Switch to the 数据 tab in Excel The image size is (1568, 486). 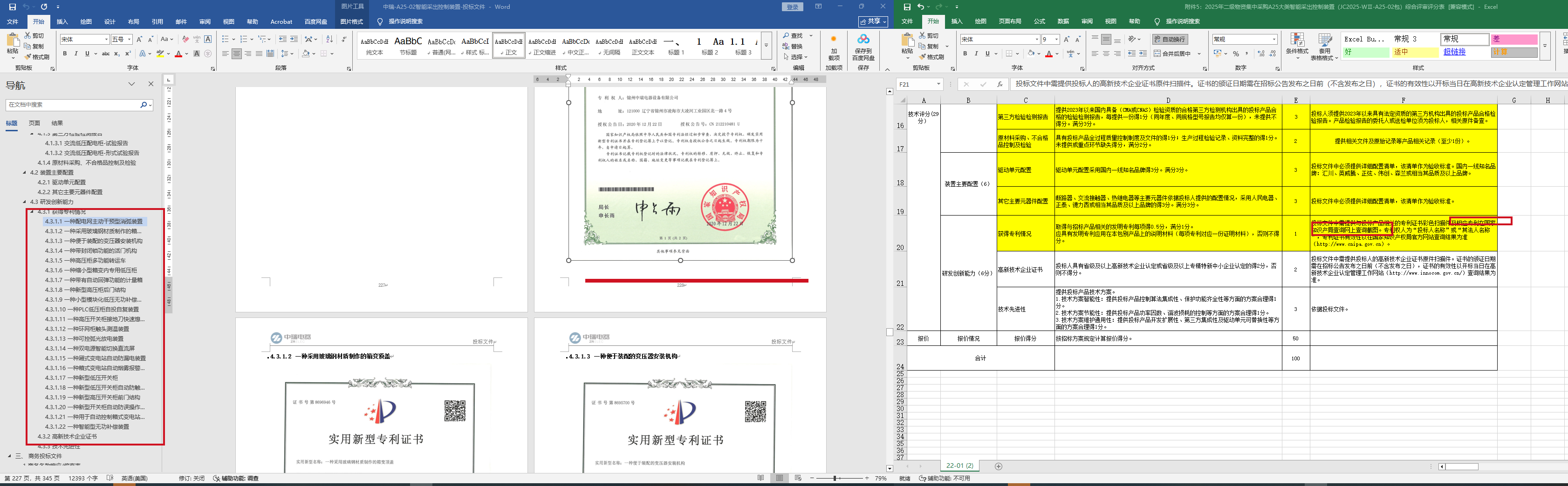(1063, 21)
